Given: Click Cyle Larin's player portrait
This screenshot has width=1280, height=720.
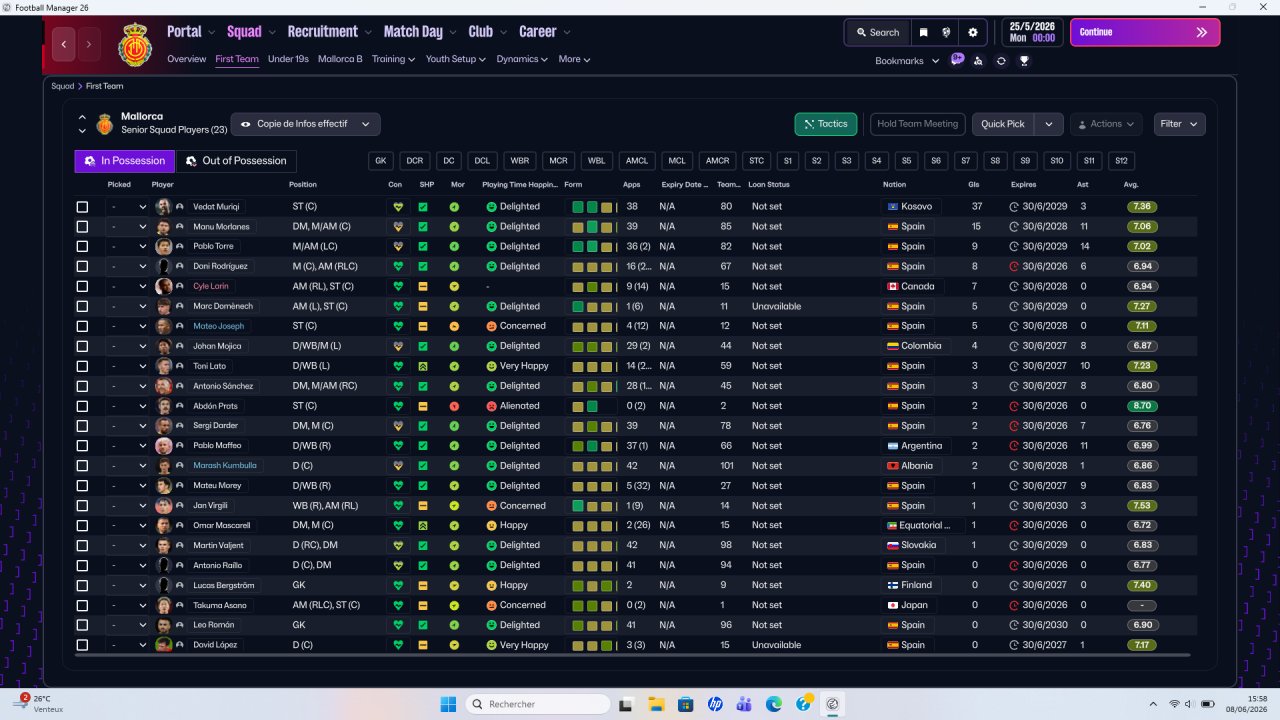Looking at the screenshot, I should click(x=163, y=286).
